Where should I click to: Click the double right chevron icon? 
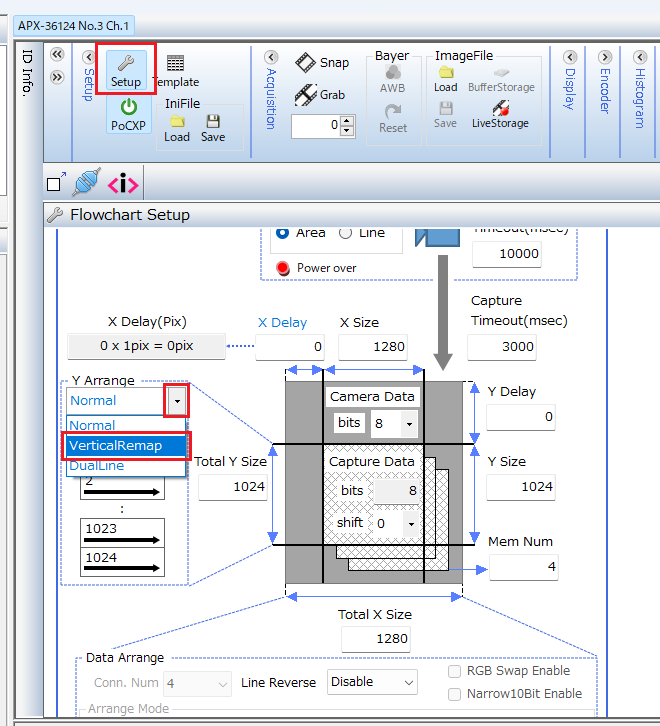[x=57, y=77]
